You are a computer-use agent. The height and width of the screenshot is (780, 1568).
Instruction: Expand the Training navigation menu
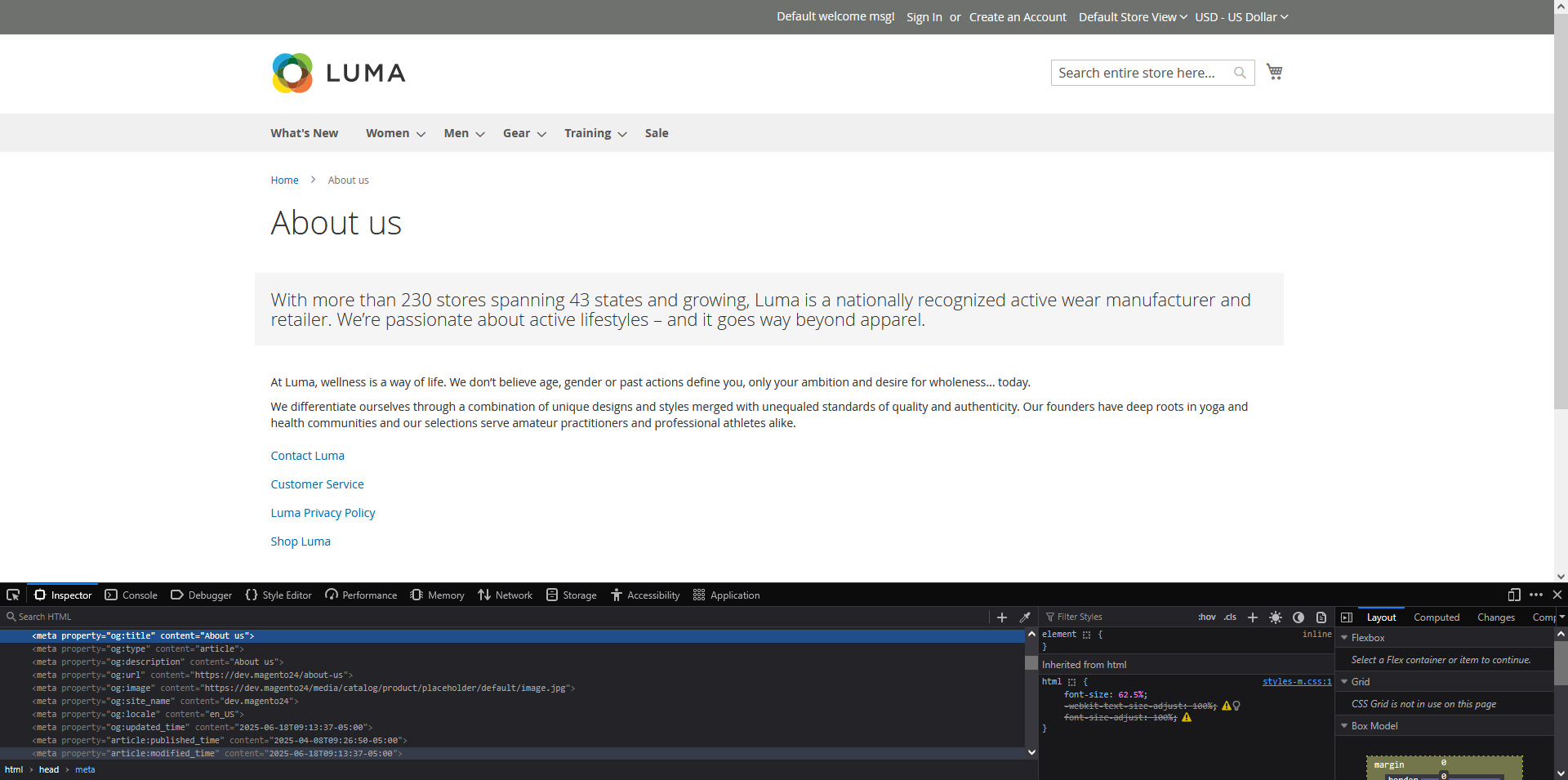[x=595, y=133]
